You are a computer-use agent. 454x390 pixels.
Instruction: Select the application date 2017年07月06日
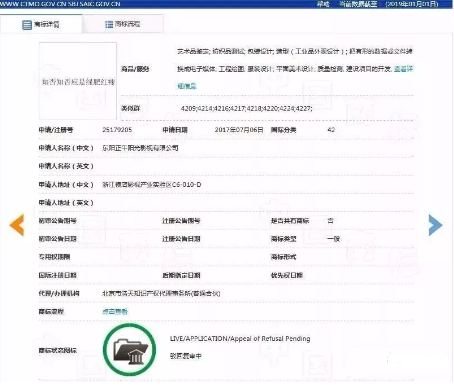point(239,130)
